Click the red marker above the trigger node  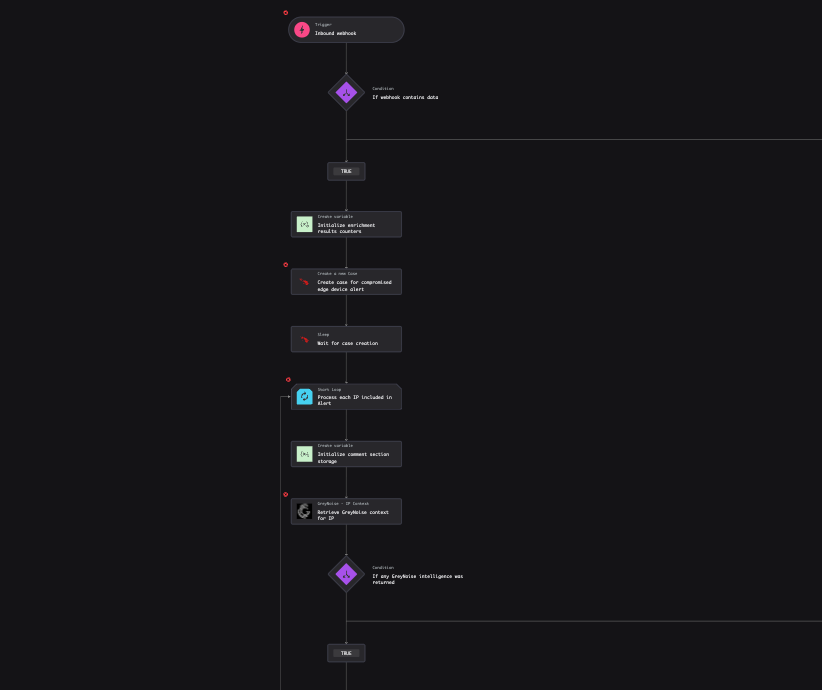point(286,13)
